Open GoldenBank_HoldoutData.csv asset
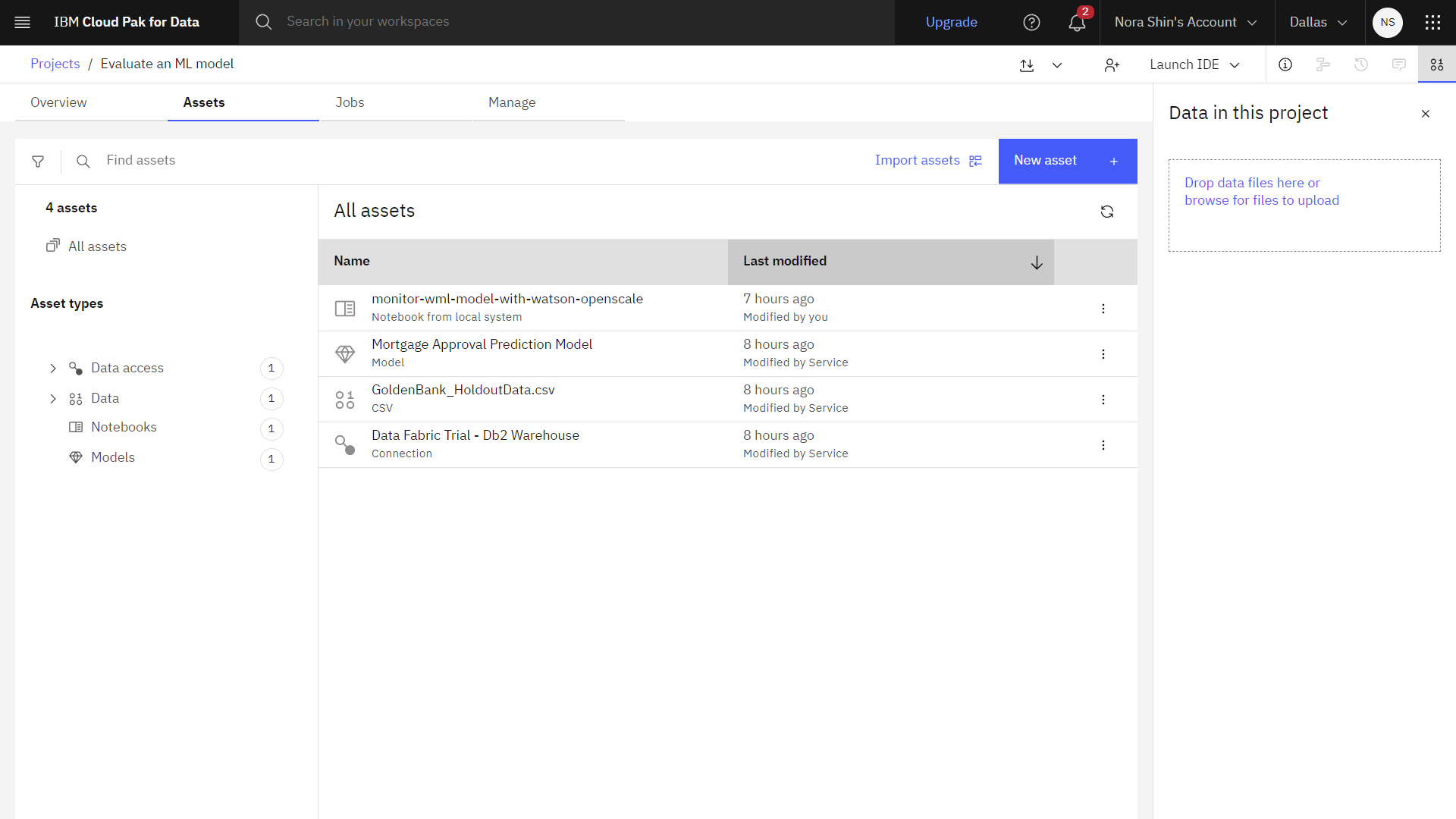 pyautogui.click(x=463, y=390)
